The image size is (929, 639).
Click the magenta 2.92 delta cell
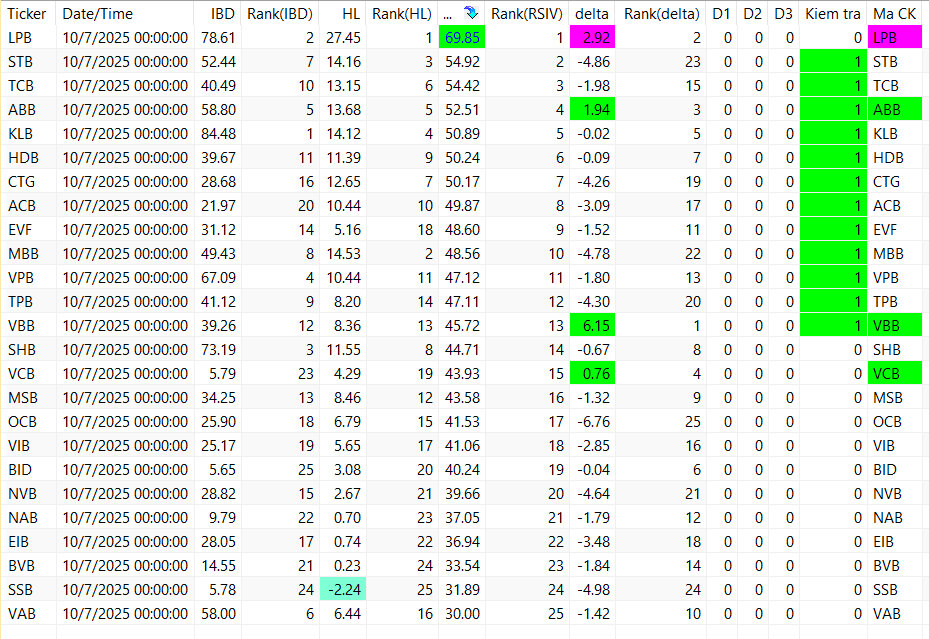[592, 38]
